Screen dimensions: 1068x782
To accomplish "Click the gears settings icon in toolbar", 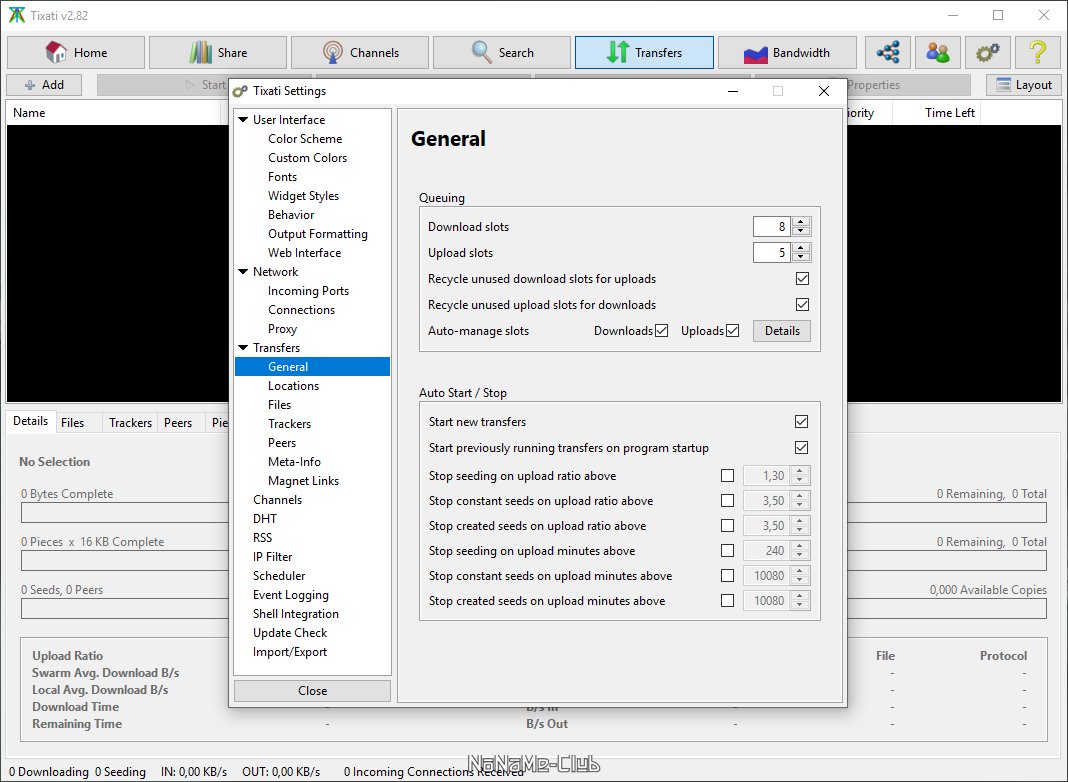I will [988, 52].
